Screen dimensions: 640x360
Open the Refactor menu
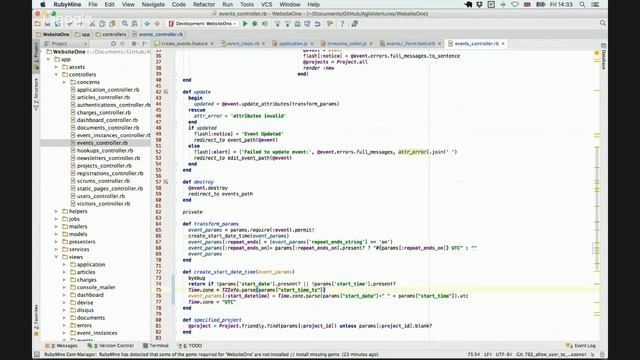[x=204, y=4]
